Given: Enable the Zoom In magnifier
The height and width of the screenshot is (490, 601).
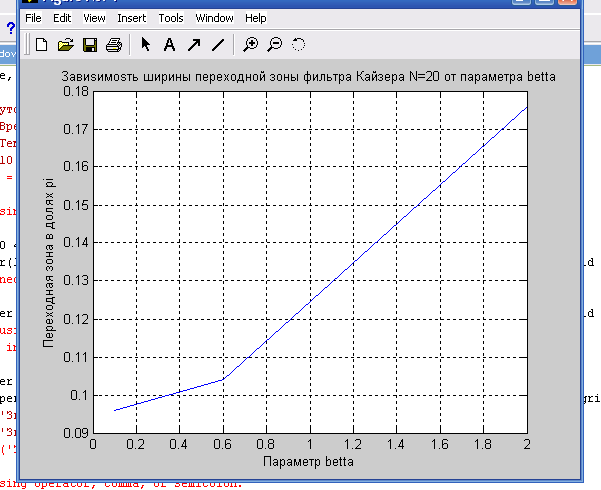Looking at the screenshot, I should pos(251,44).
